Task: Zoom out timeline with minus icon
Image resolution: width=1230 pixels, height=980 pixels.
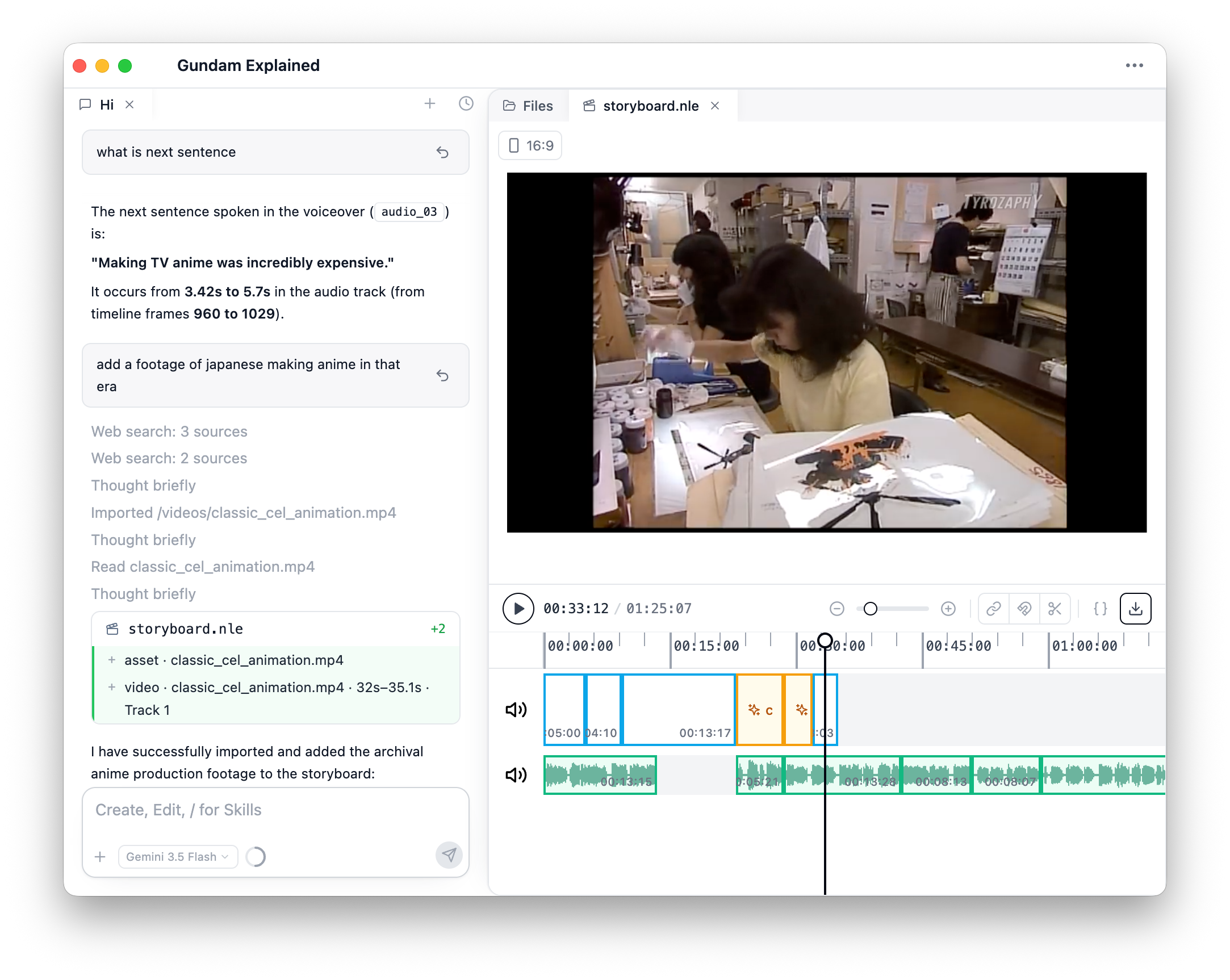Action: (x=836, y=609)
